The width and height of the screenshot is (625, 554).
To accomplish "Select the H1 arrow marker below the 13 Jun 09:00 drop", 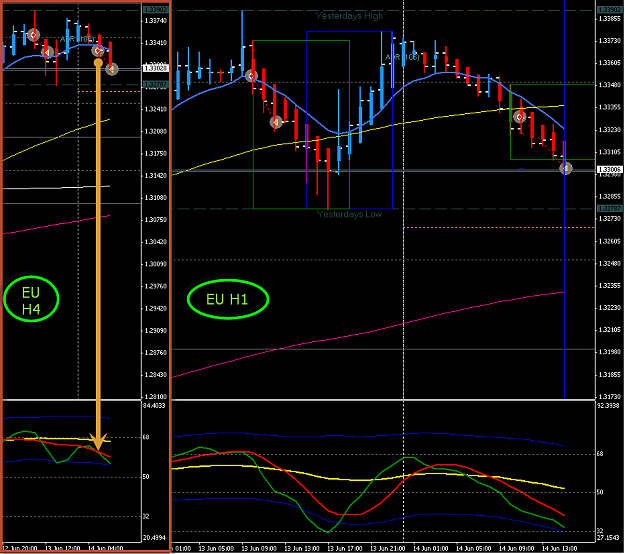I will (x=276, y=122).
